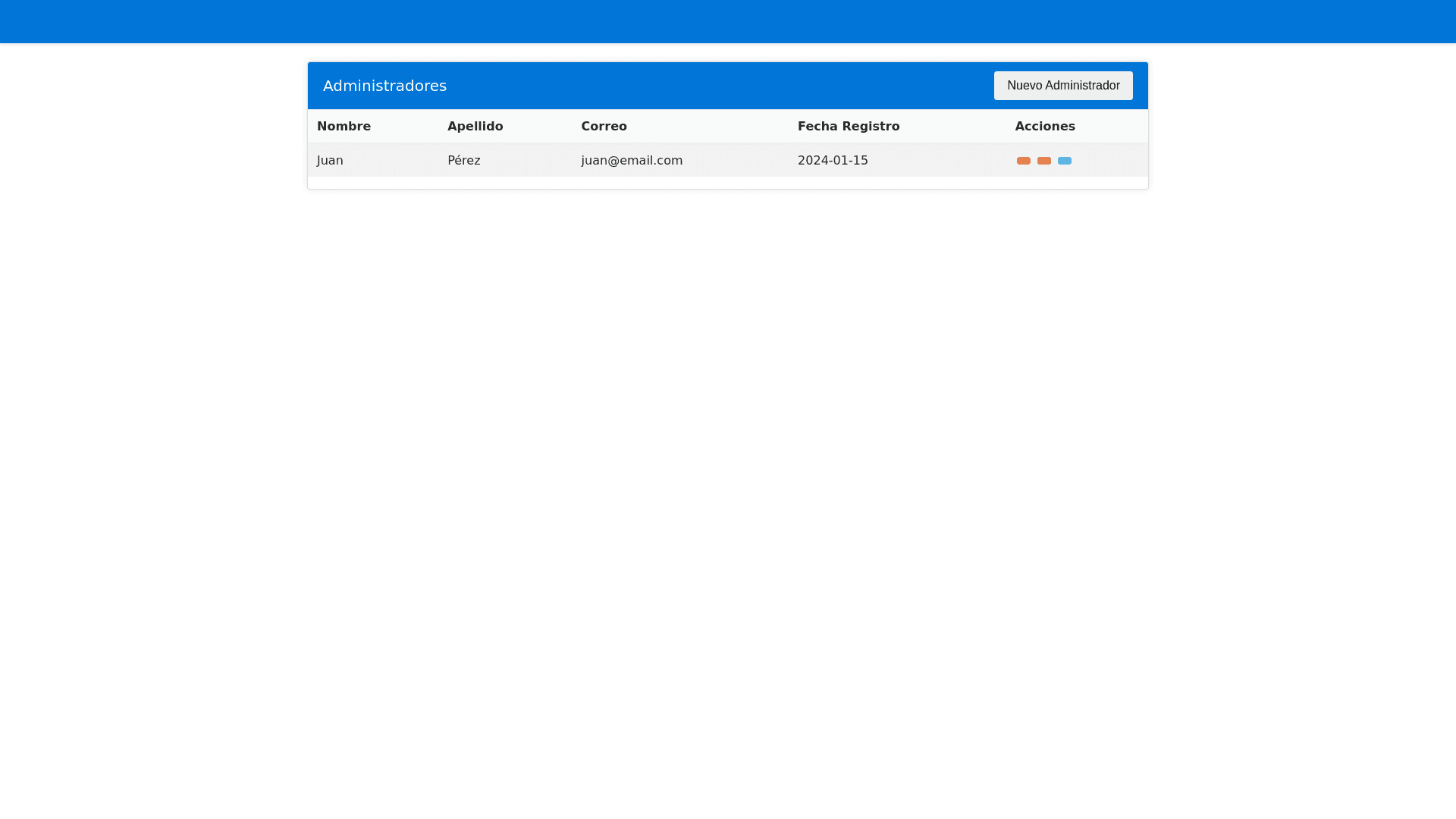Click the blue action button in Juan's row
The image size is (1456, 819).
(x=1064, y=161)
